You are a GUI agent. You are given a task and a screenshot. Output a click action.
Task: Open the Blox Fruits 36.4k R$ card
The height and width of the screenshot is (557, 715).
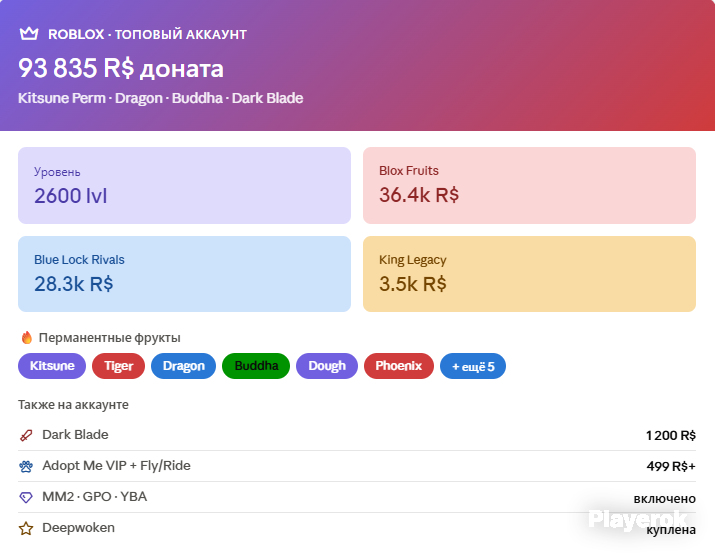[x=529, y=186]
